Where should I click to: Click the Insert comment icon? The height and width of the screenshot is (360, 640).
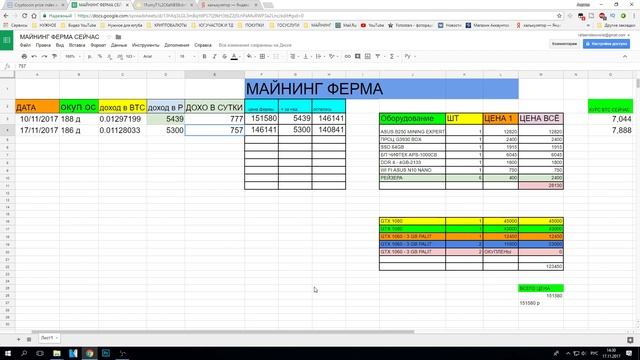click(x=358, y=56)
